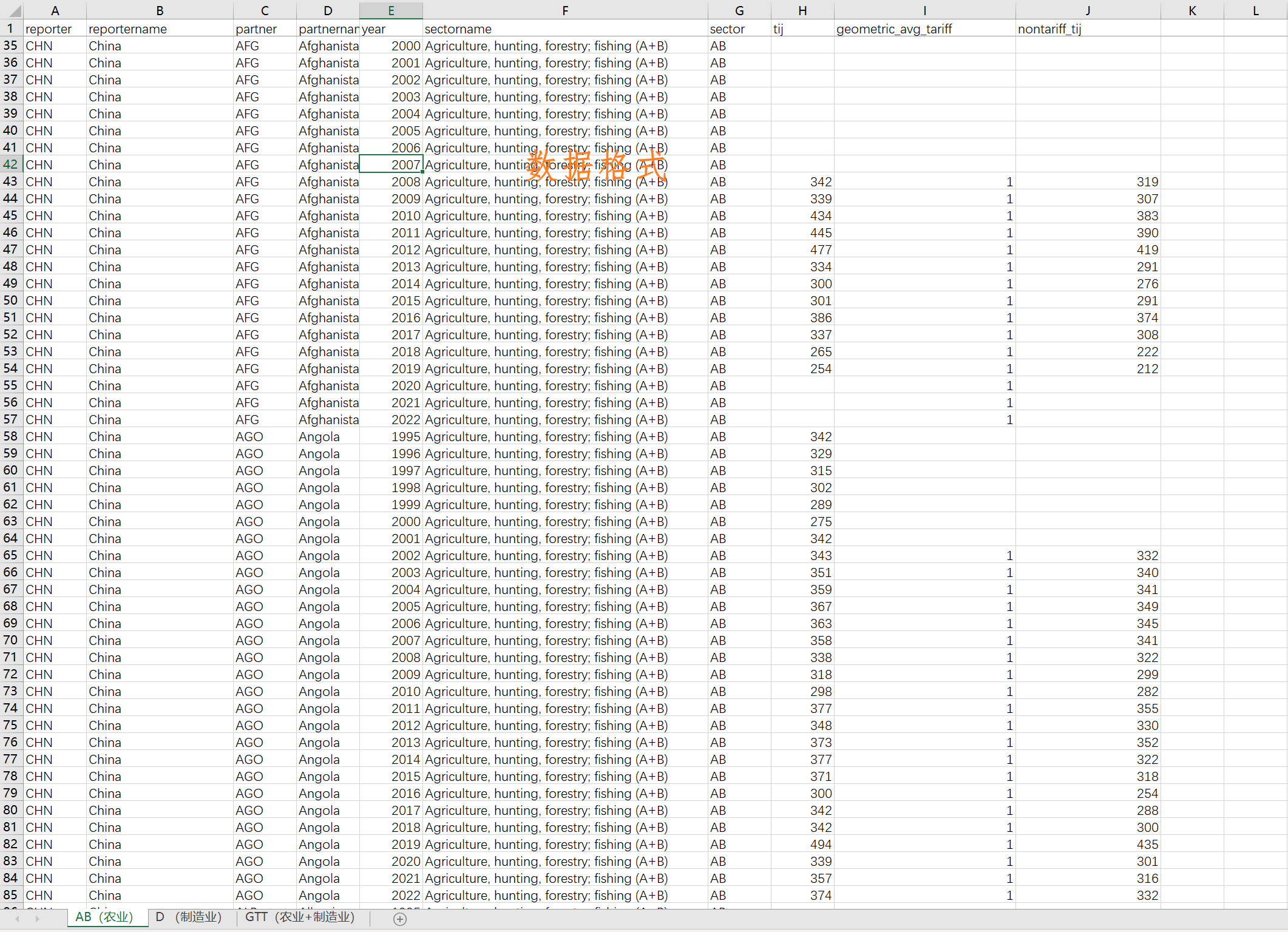Viewport: 1288px width, 932px height.
Task: Click the next sheet navigation arrow
Action: (x=38, y=919)
